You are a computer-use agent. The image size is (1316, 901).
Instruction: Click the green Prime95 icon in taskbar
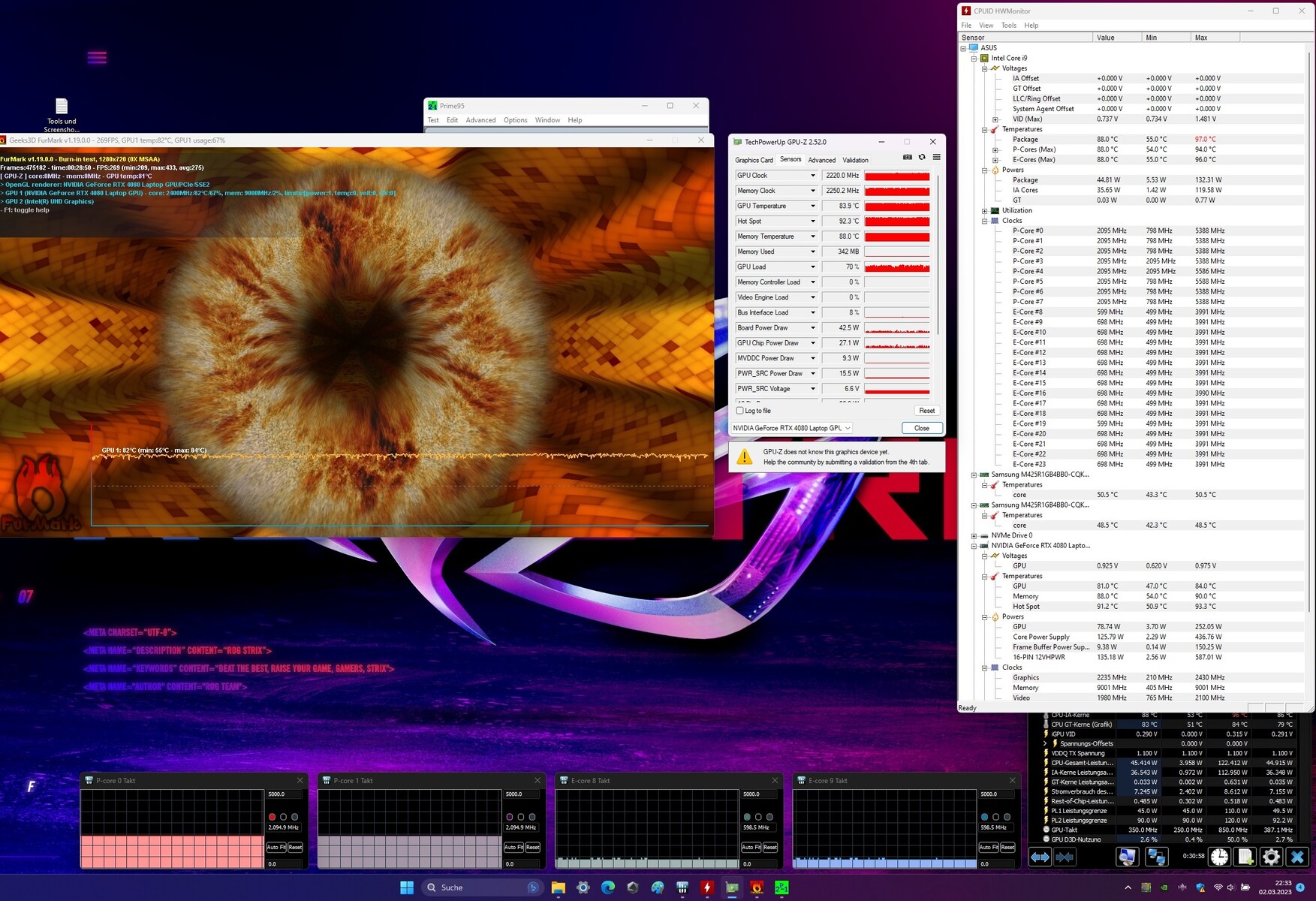(x=781, y=887)
